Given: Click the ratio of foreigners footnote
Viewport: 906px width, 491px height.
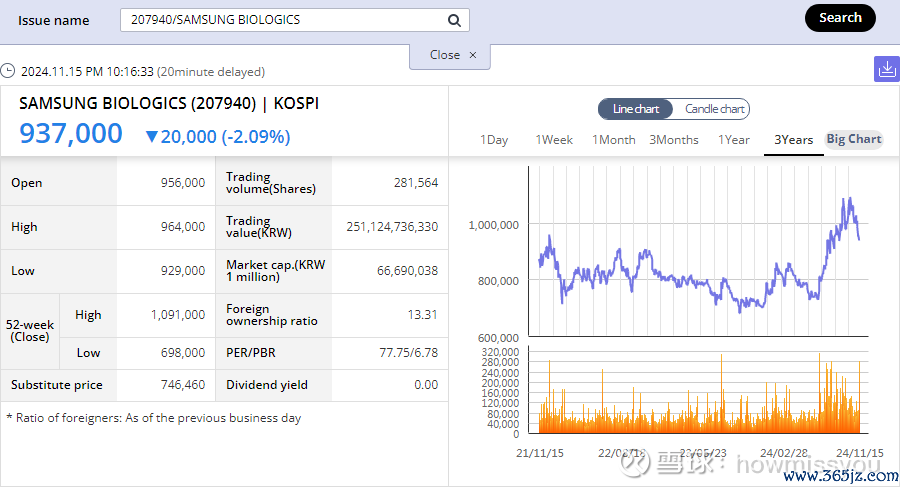Looking at the screenshot, I should 154,418.
